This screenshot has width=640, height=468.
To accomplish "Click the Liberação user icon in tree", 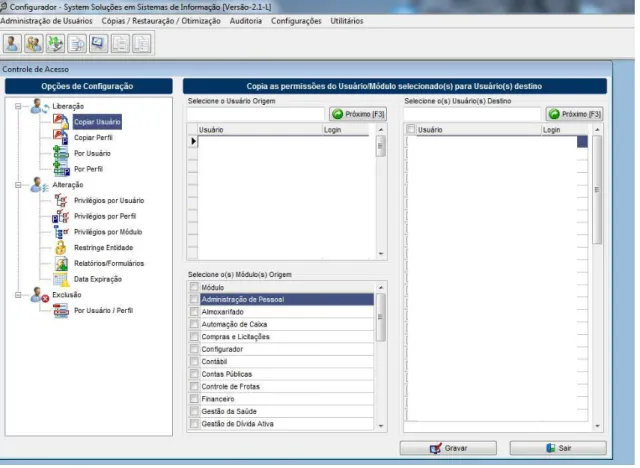I will pyautogui.click(x=39, y=106).
